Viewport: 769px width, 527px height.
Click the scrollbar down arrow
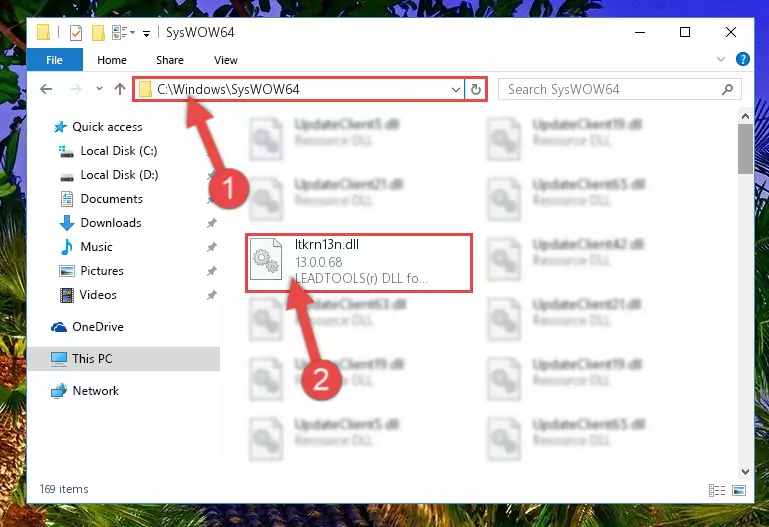(x=745, y=472)
